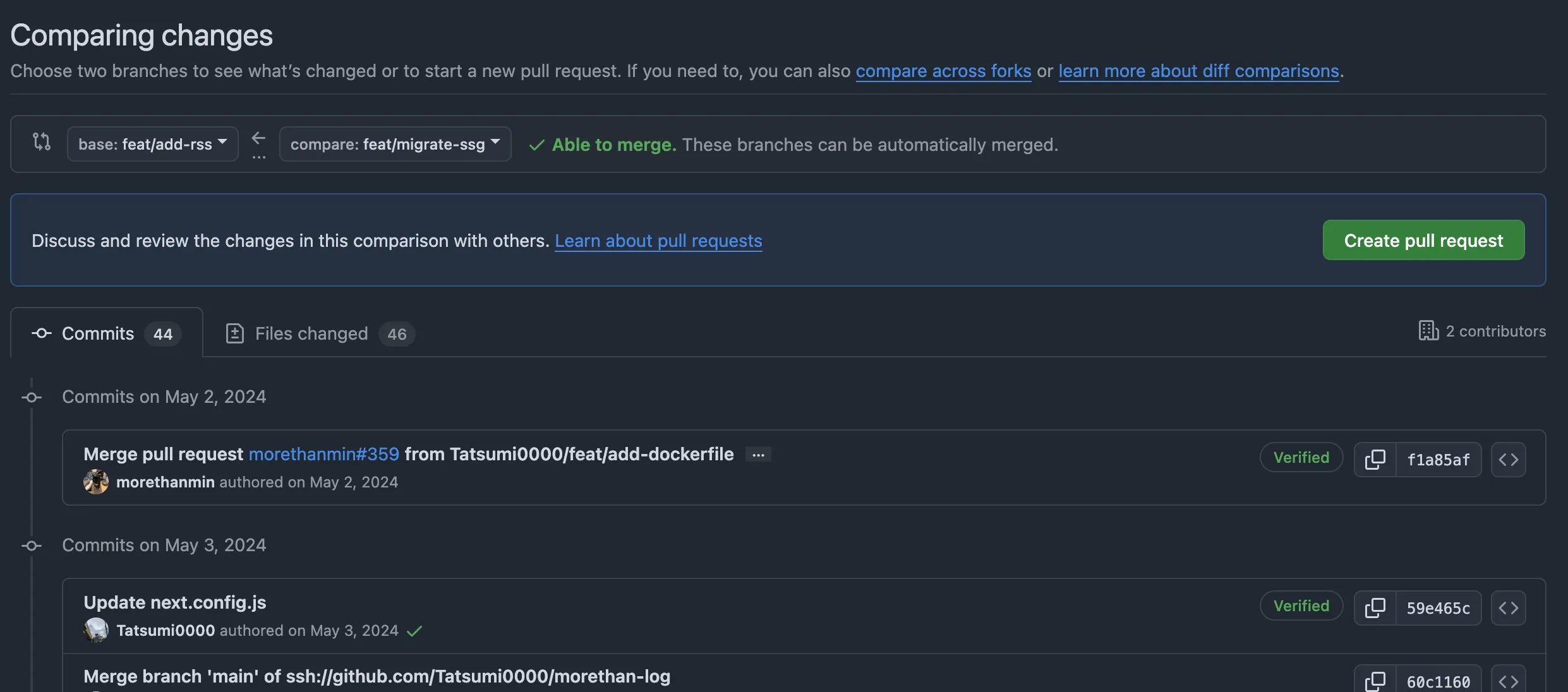Expand the merge commit description ellipsis
The width and height of the screenshot is (1568, 692).
click(x=757, y=454)
